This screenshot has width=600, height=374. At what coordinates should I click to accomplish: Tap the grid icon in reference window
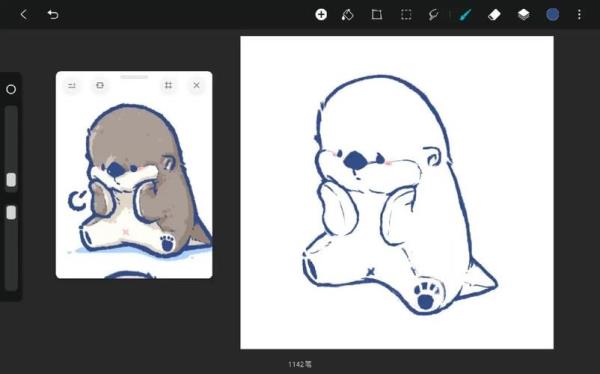coord(168,85)
